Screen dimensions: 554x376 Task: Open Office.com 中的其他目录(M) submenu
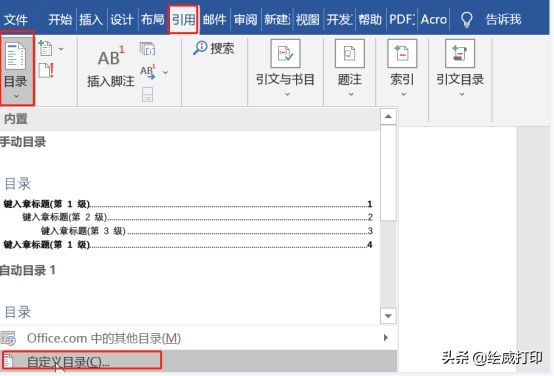[x=198, y=338]
